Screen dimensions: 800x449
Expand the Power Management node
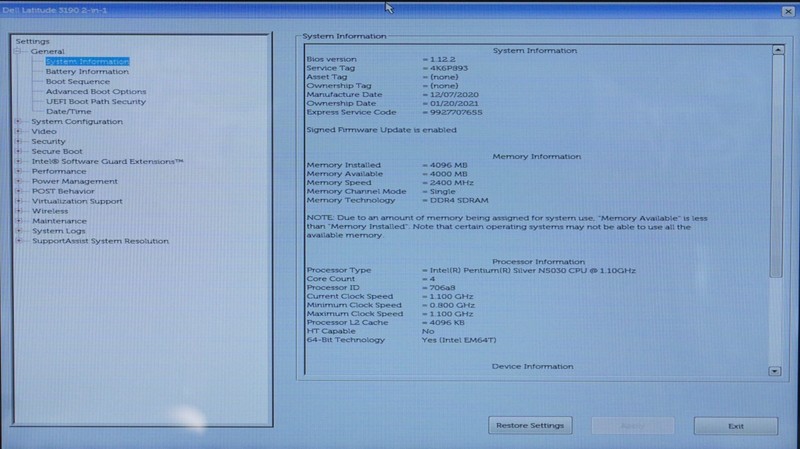point(18,181)
